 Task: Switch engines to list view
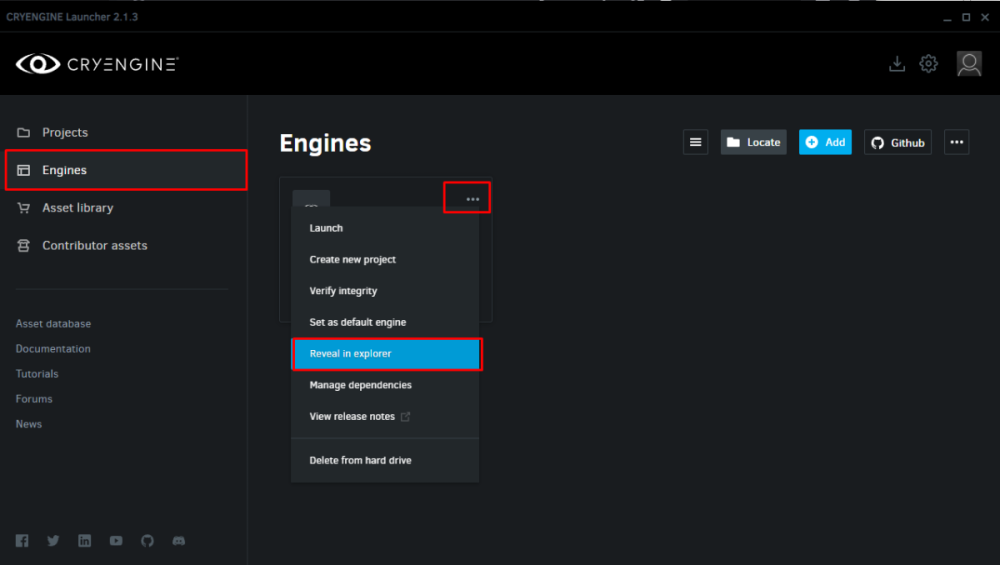point(695,142)
